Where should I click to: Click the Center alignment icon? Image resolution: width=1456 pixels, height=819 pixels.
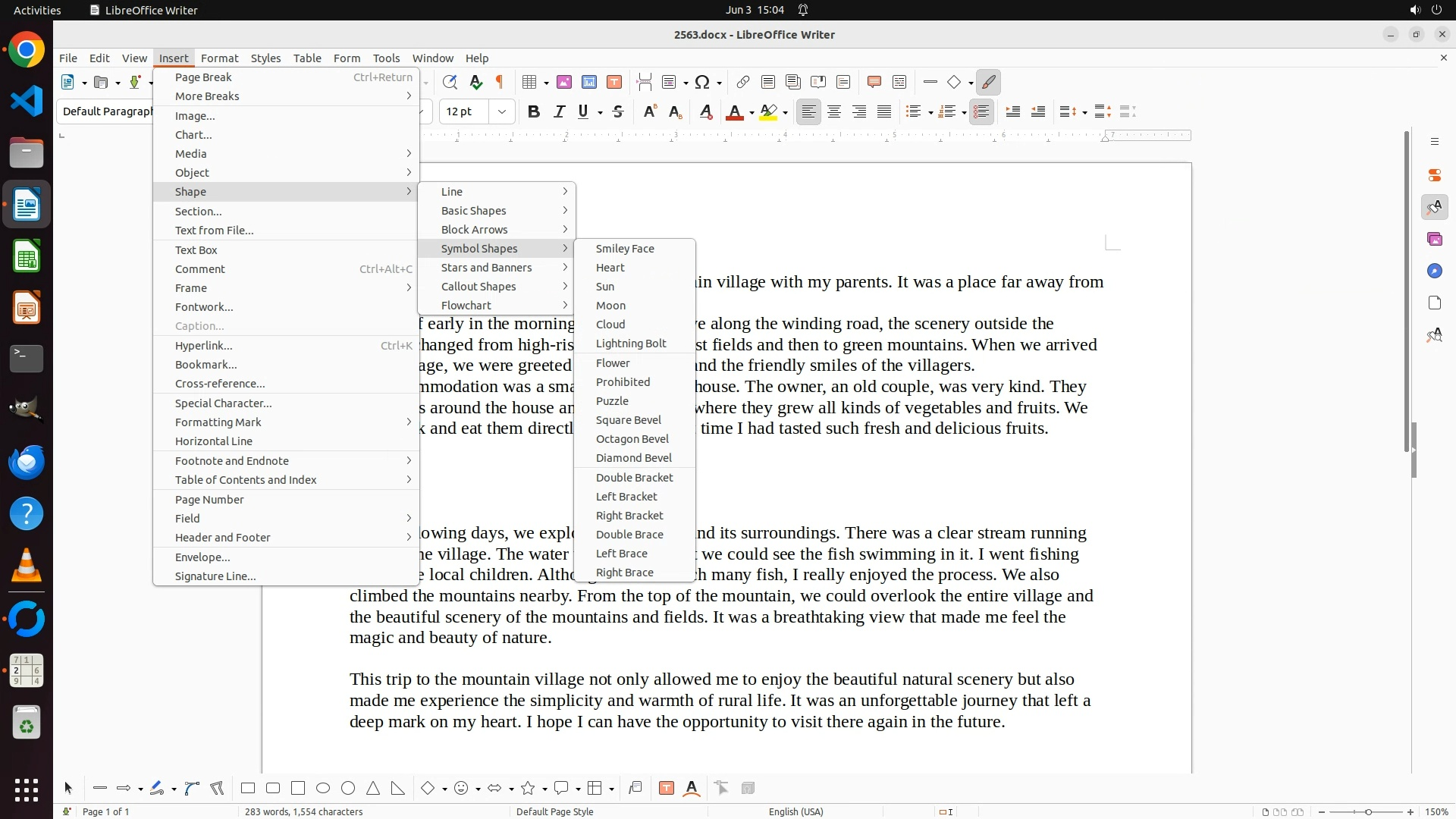pos(834,112)
